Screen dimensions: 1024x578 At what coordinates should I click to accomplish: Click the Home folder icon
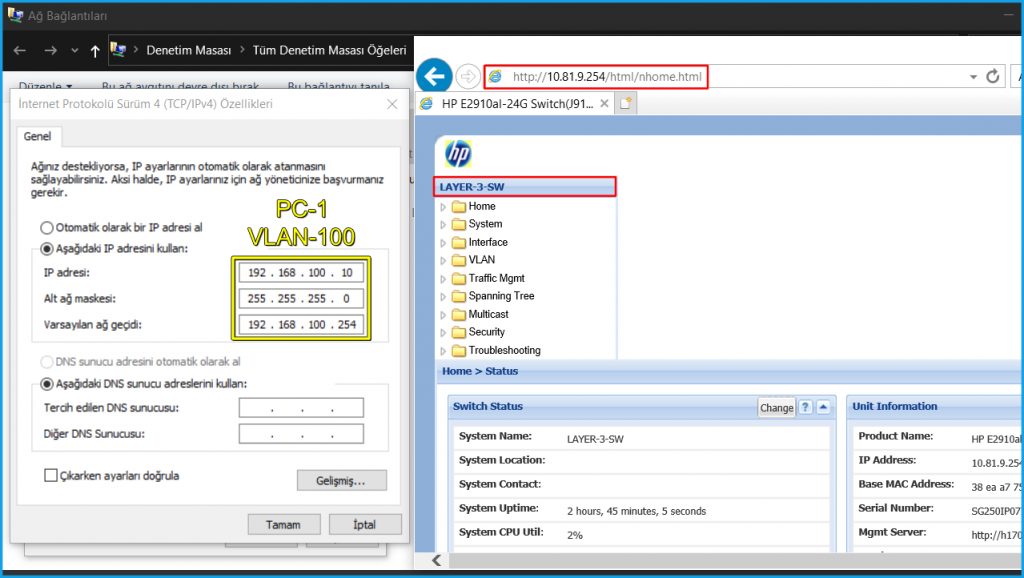click(x=459, y=206)
